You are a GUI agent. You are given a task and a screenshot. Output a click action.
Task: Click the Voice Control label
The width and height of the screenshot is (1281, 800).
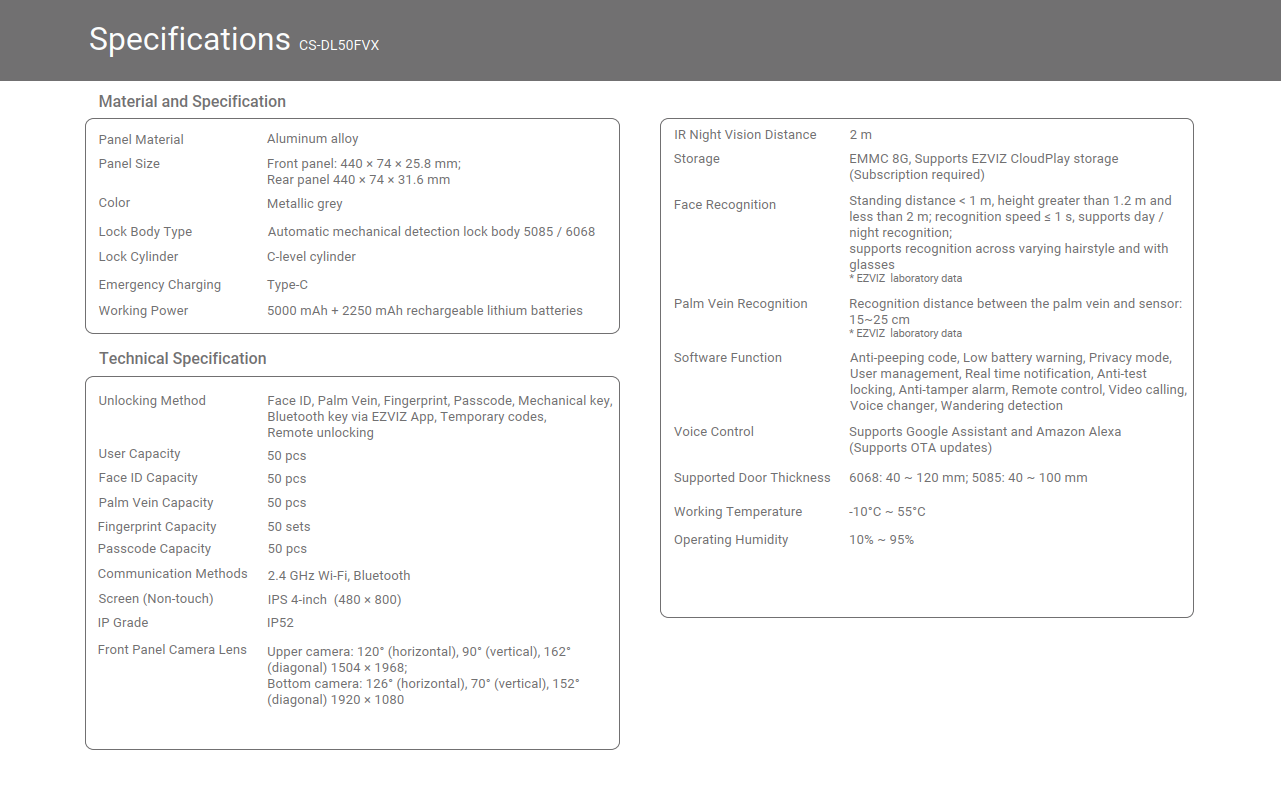click(714, 431)
